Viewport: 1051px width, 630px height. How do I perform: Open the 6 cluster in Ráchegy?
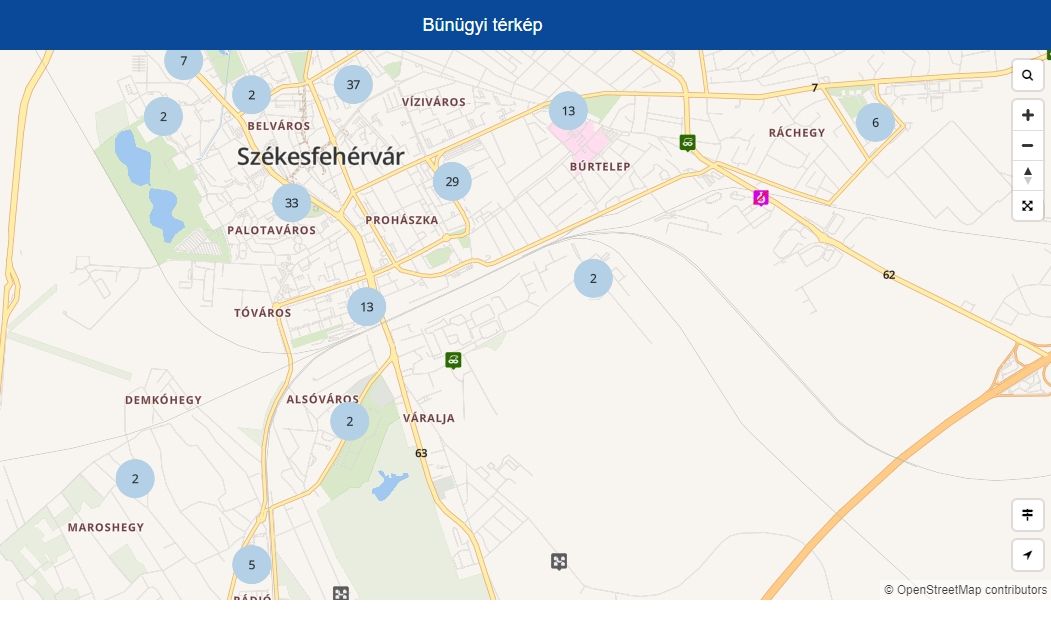click(x=875, y=122)
